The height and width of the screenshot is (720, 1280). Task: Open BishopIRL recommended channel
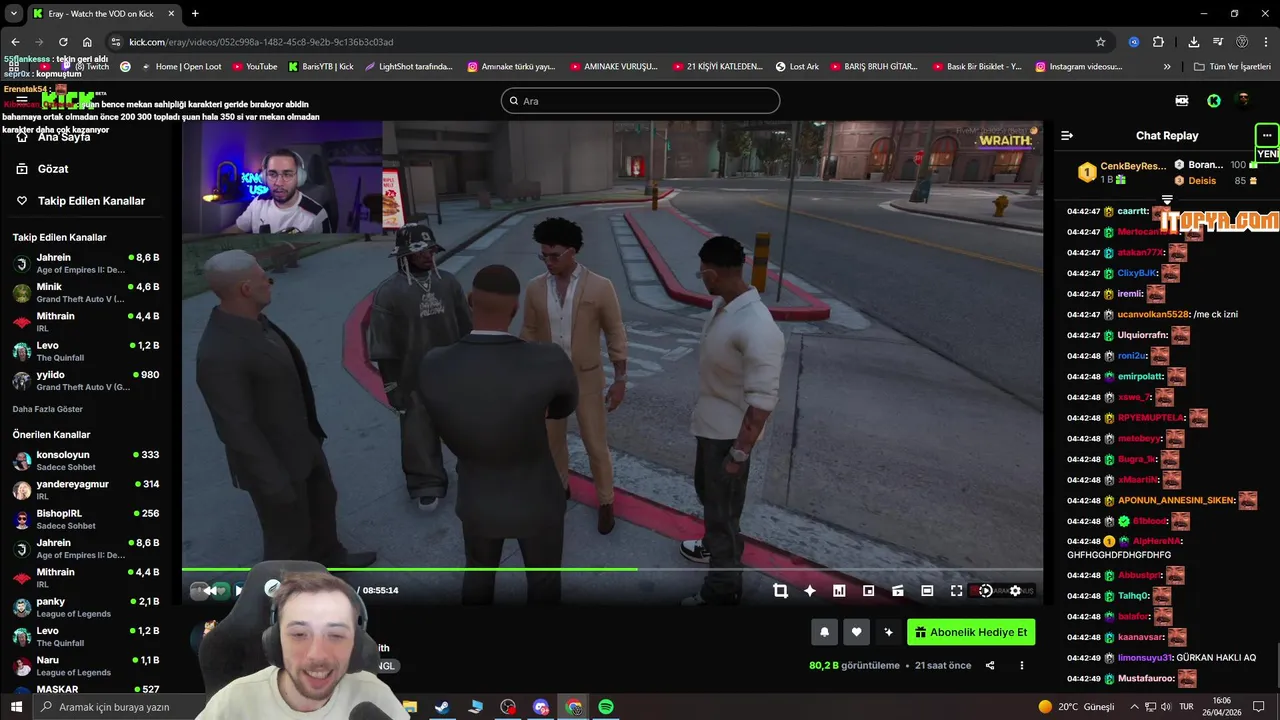[85, 519]
